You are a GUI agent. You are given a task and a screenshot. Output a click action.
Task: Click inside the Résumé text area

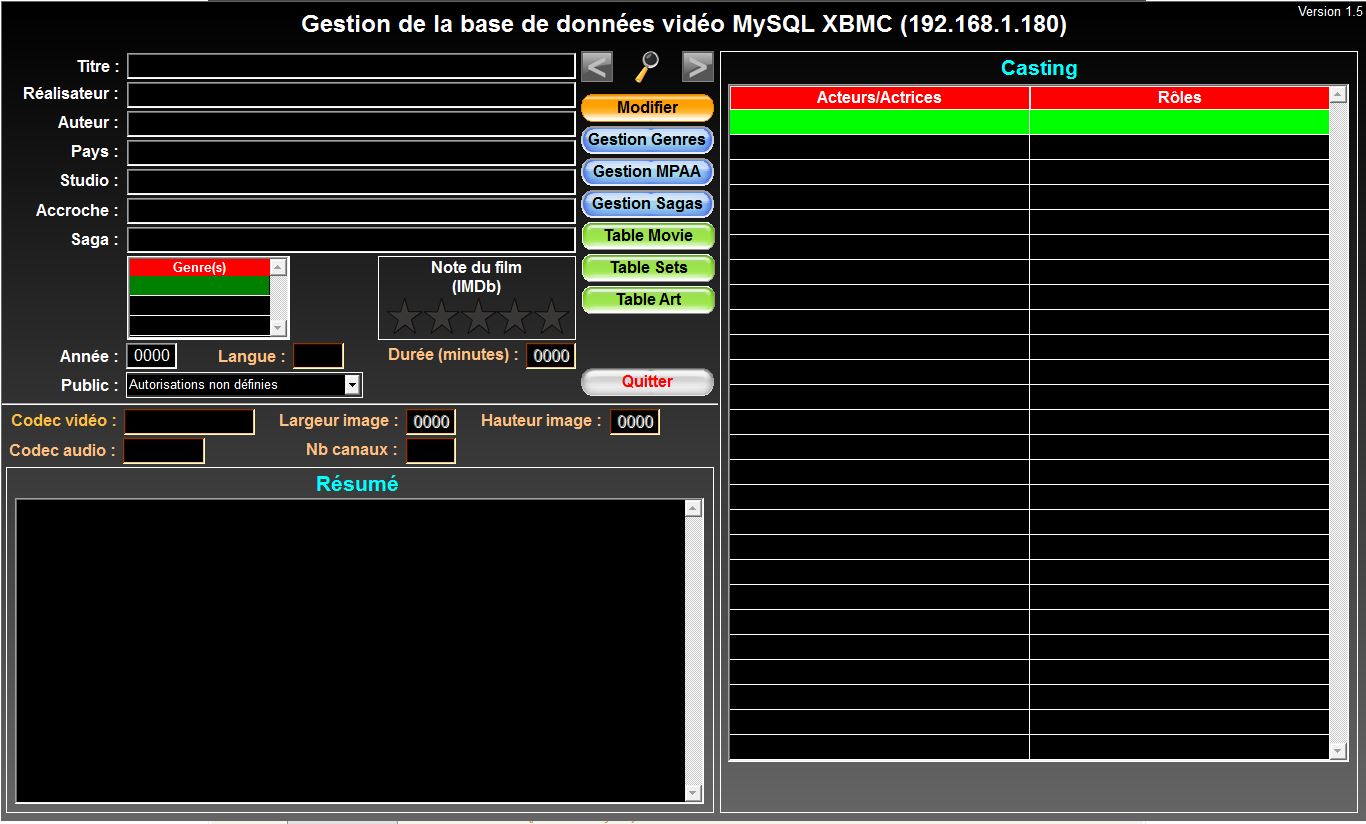350,650
